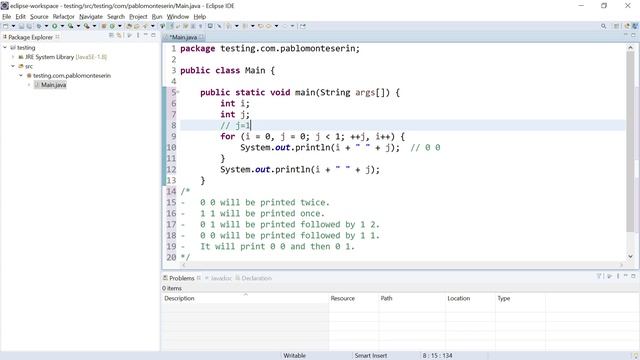
Task: Collapse the src folder node
Action: pos(13,66)
